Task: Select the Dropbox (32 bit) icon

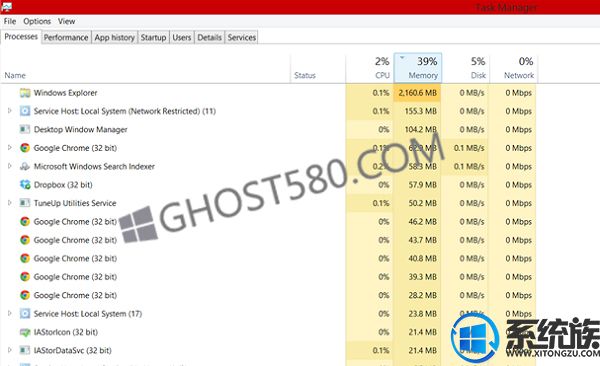Action: 25,185
